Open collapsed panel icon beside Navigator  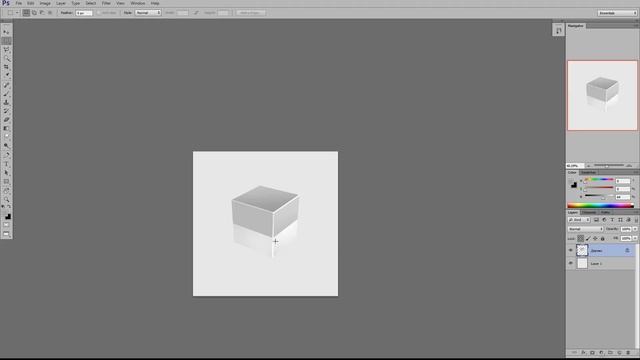(x=558, y=30)
